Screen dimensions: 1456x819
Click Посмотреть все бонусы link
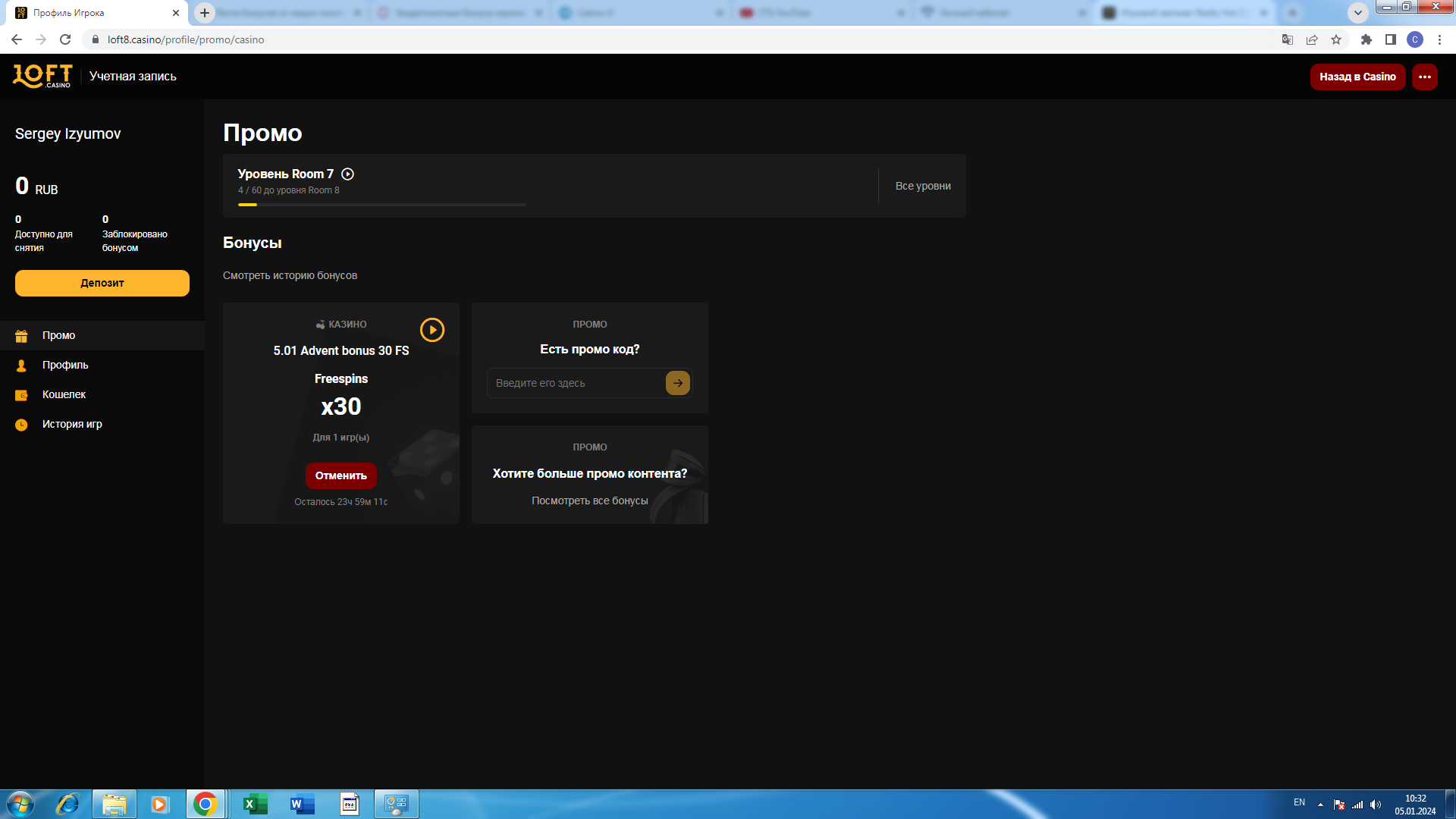pyautogui.click(x=589, y=500)
